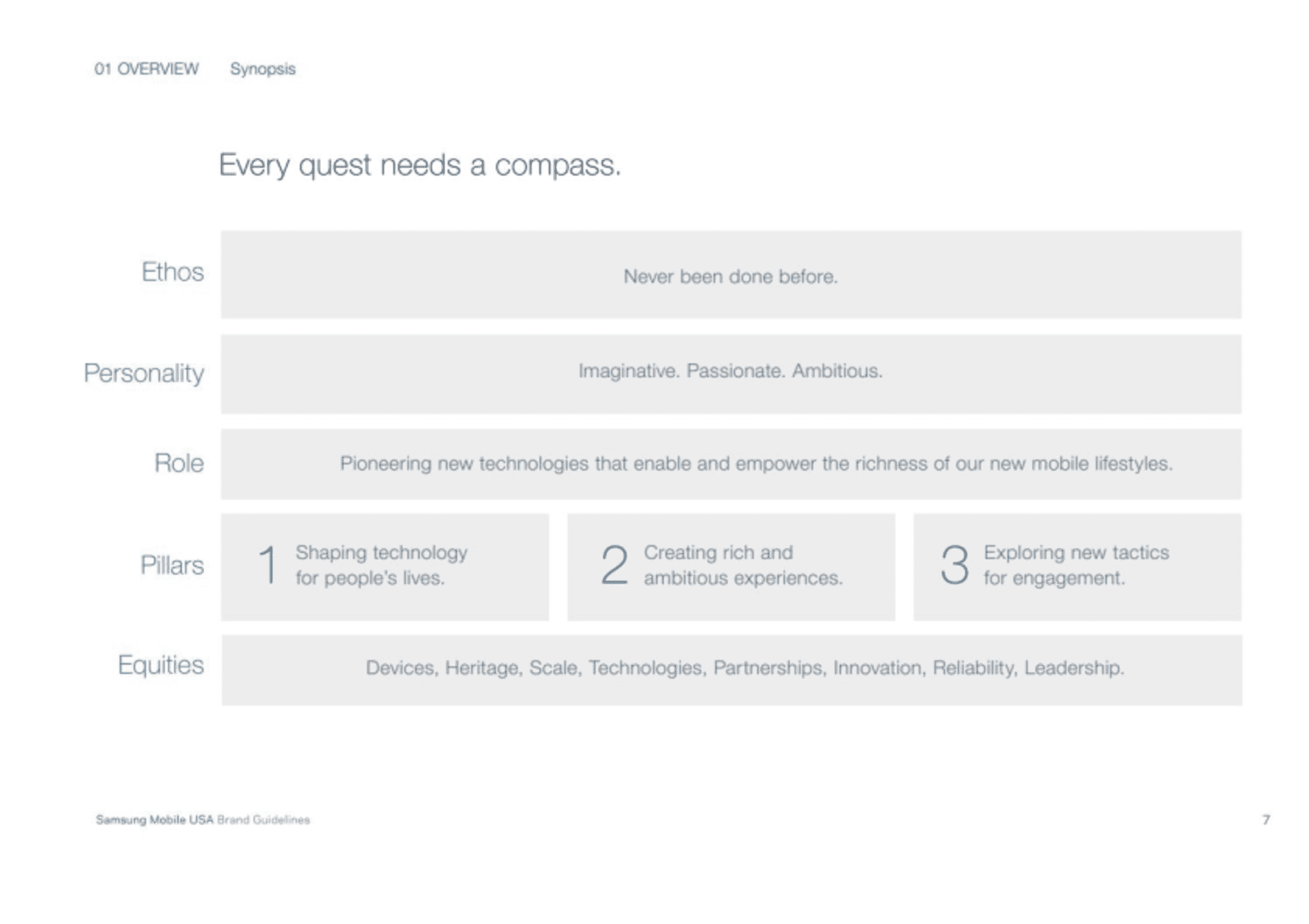The width and height of the screenshot is (1309, 924).
Task: Select the Equities row label
Action: pyautogui.click(x=161, y=665)
